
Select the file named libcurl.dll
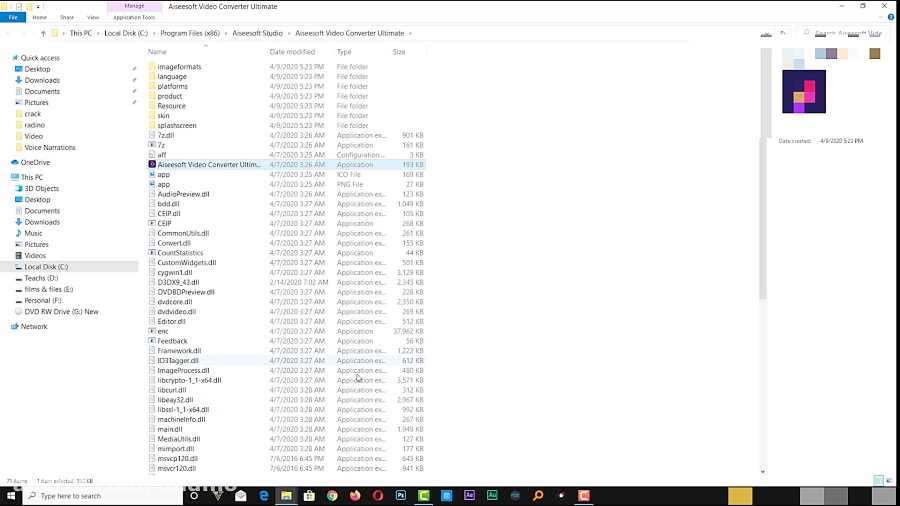click(x=172, y=390)
